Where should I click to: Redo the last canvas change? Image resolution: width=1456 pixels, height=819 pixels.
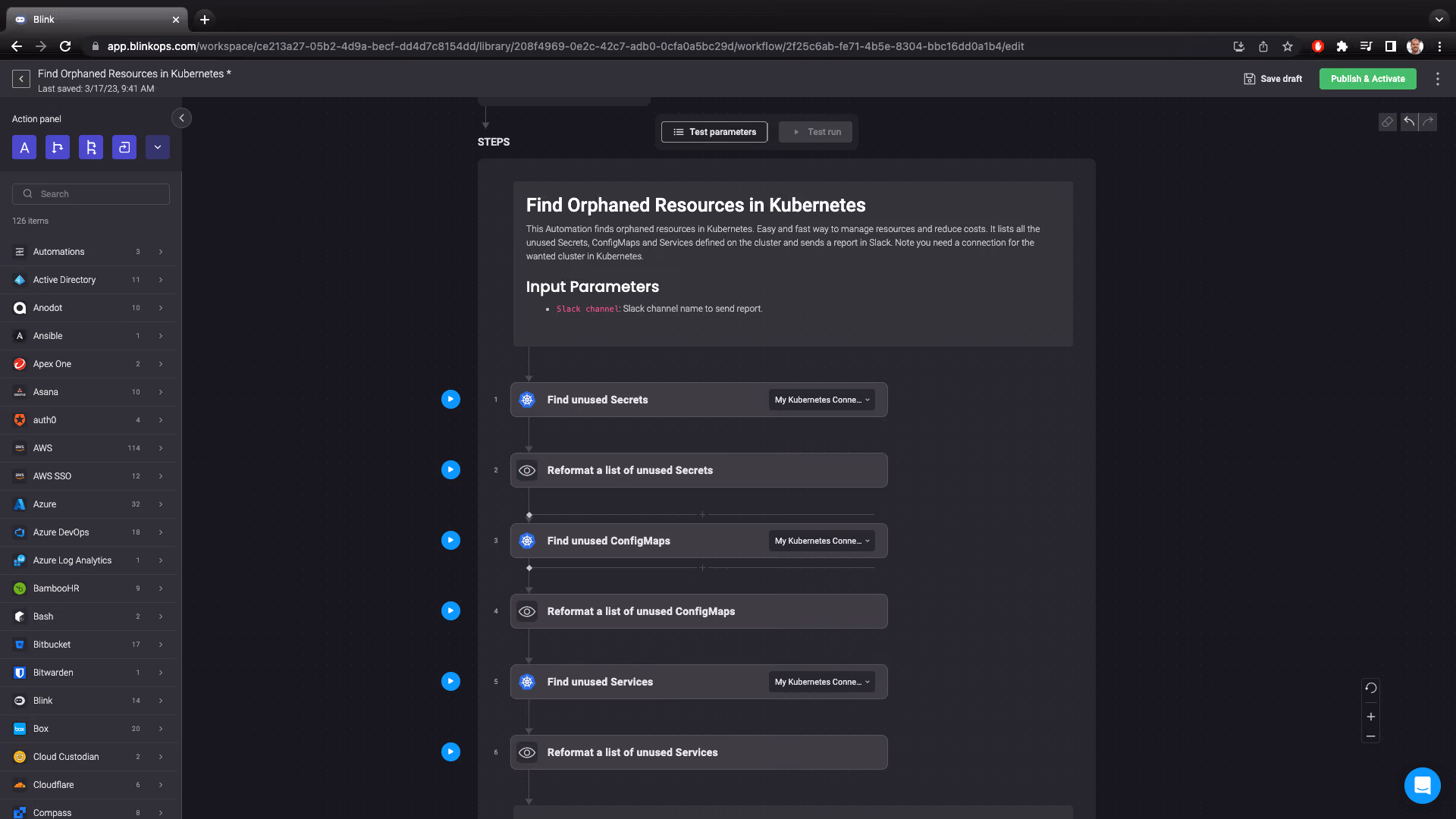[x=1428, y=121]
